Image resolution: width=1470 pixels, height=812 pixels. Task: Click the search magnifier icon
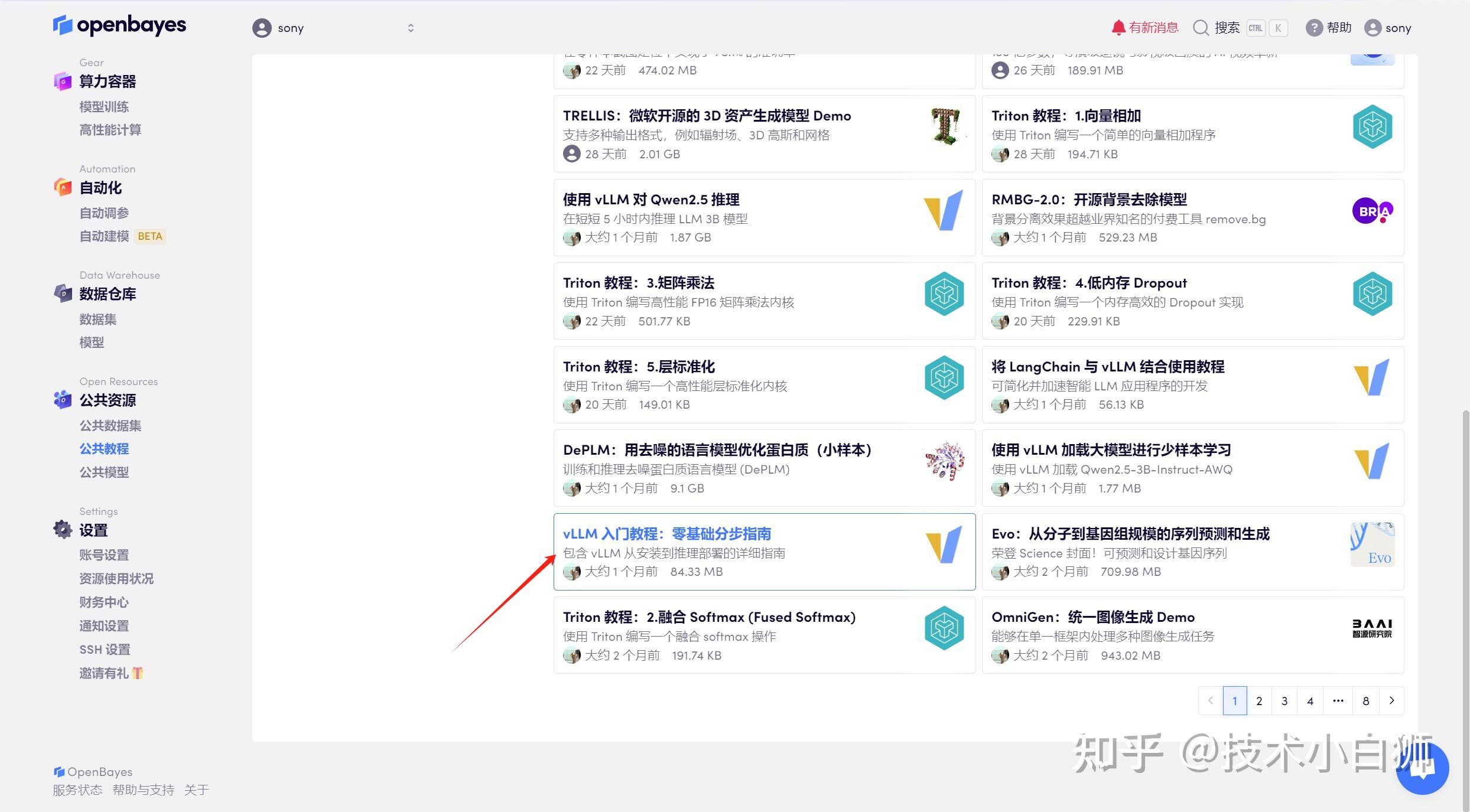pyautogui.click(x=1201, y=28)
